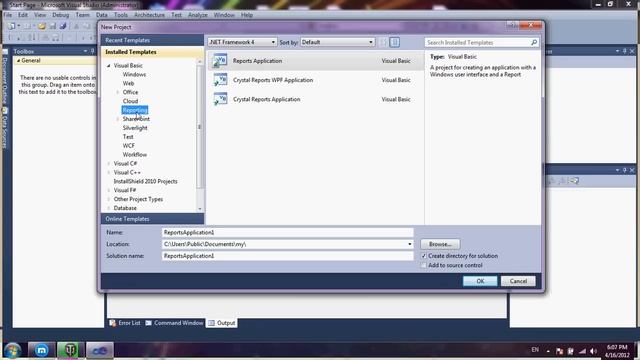This screenshot has height=360, width=640.
Task: Expand the Visual C# tree node
Action: click(109, 164)
